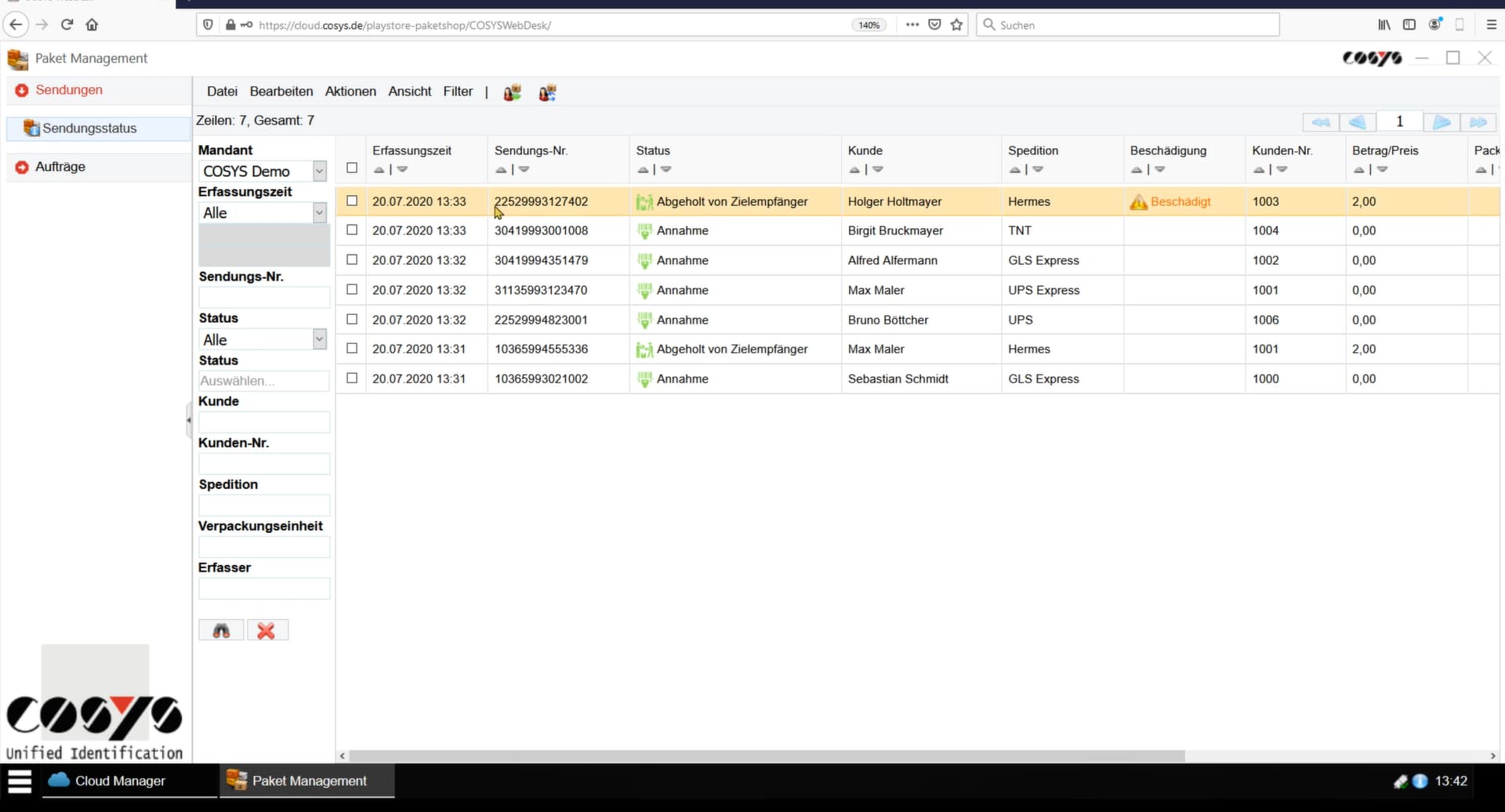Sort Sendungs-Nr. column descending
The image size is (1505, 812).
524,169
